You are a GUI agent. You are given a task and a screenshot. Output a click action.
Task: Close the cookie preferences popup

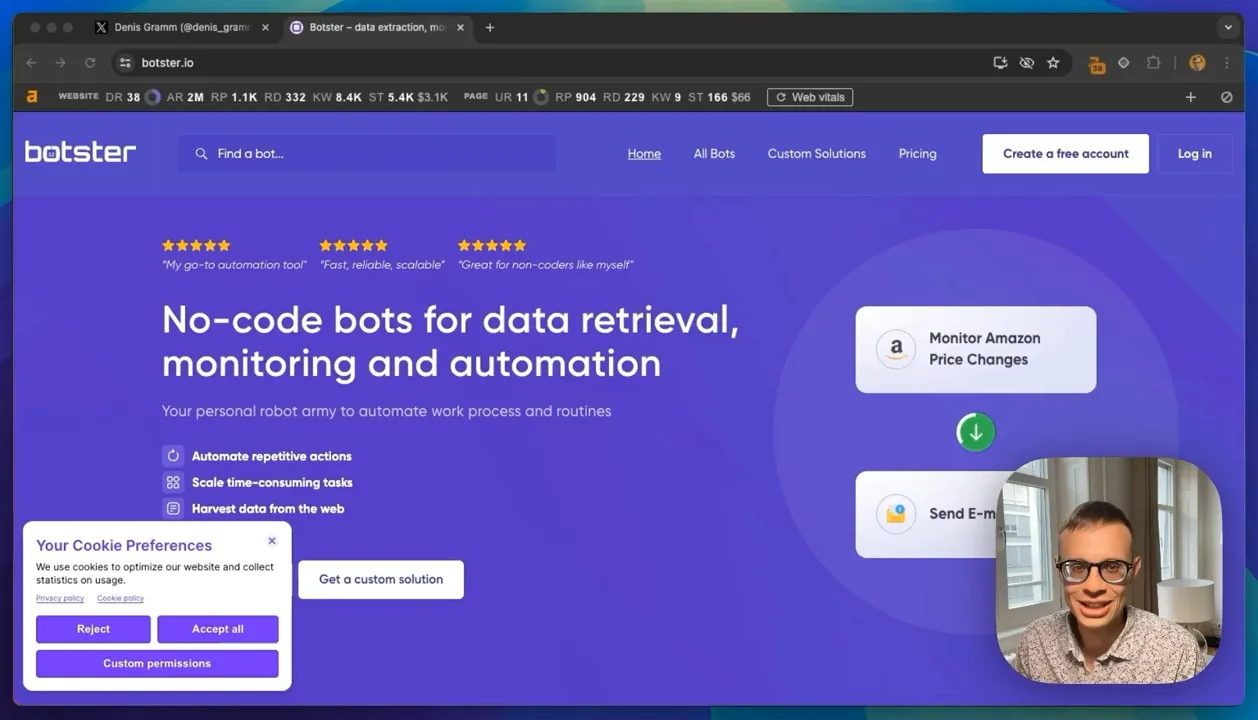point(272,541)
